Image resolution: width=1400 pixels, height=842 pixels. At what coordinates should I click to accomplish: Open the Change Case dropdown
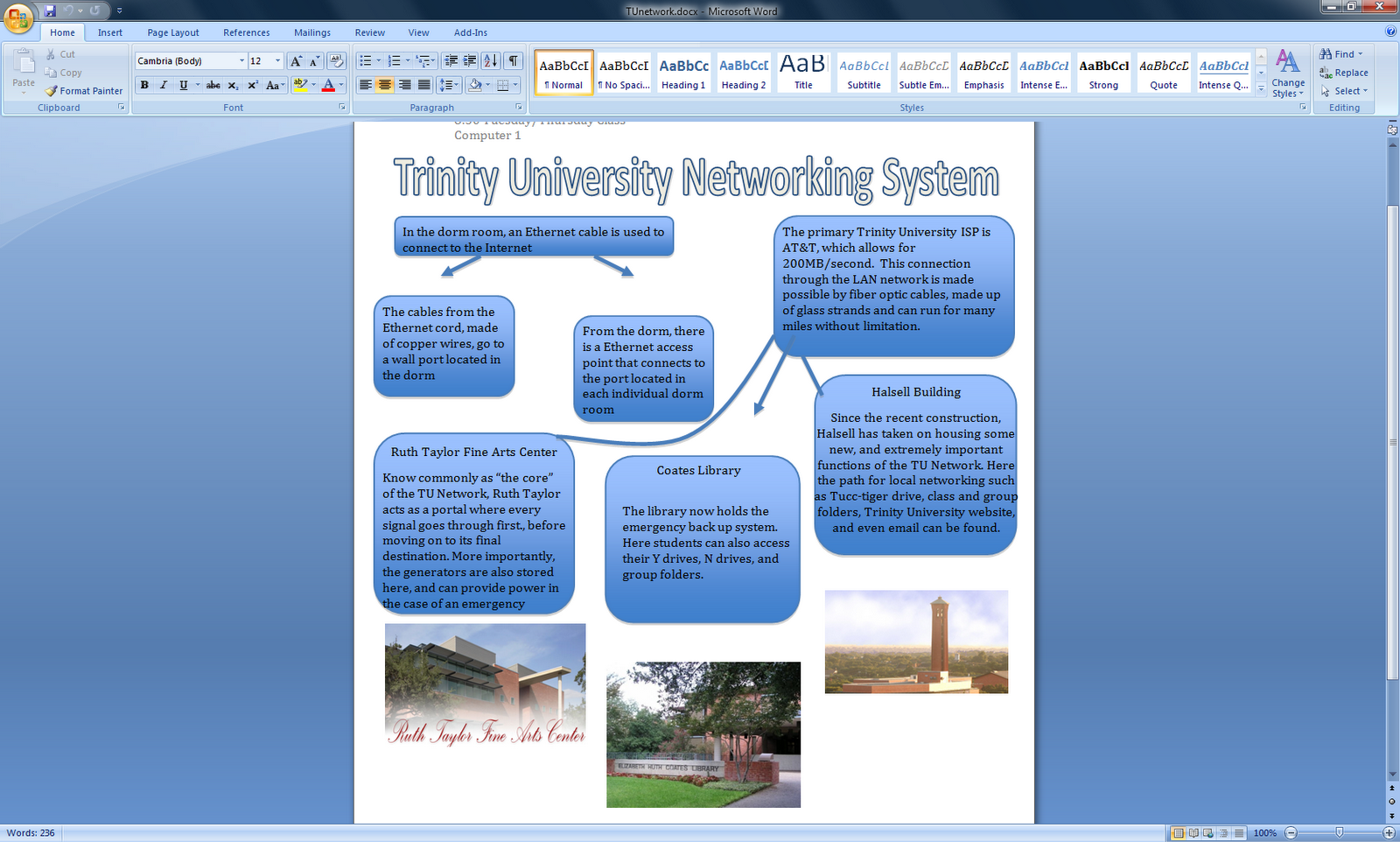[275, 85]
